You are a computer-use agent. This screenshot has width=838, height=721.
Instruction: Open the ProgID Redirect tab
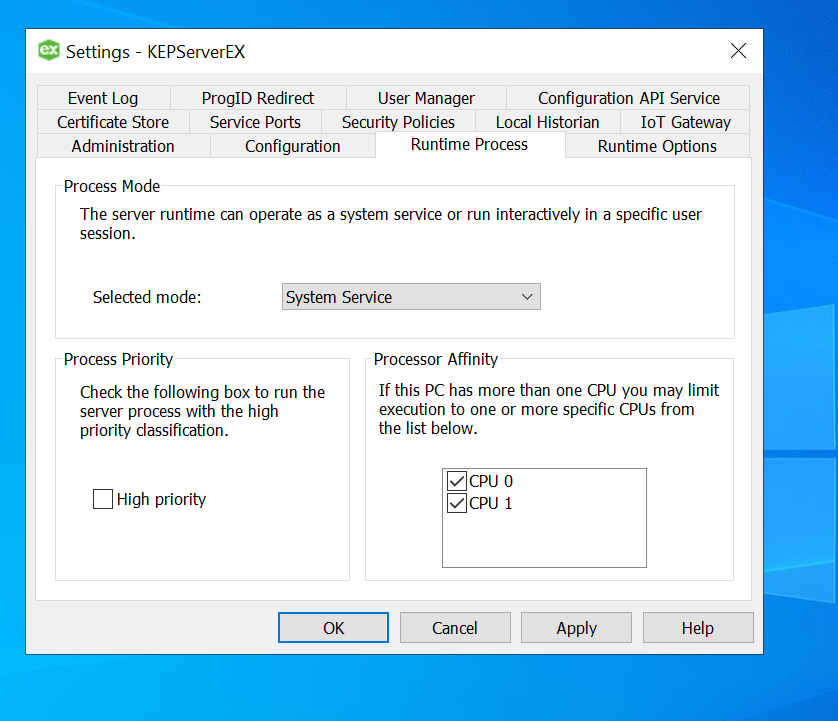pyautogui.click(x=258, y=98)
